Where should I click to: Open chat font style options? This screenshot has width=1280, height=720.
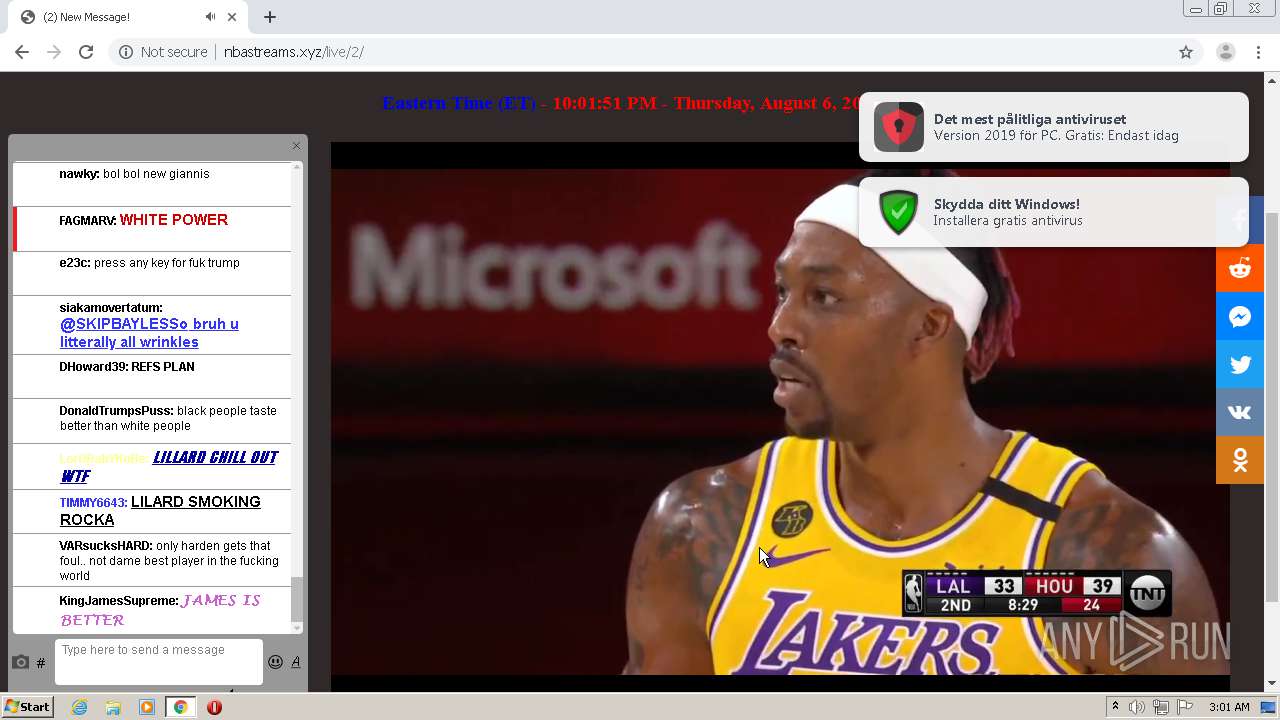point(296,662)
